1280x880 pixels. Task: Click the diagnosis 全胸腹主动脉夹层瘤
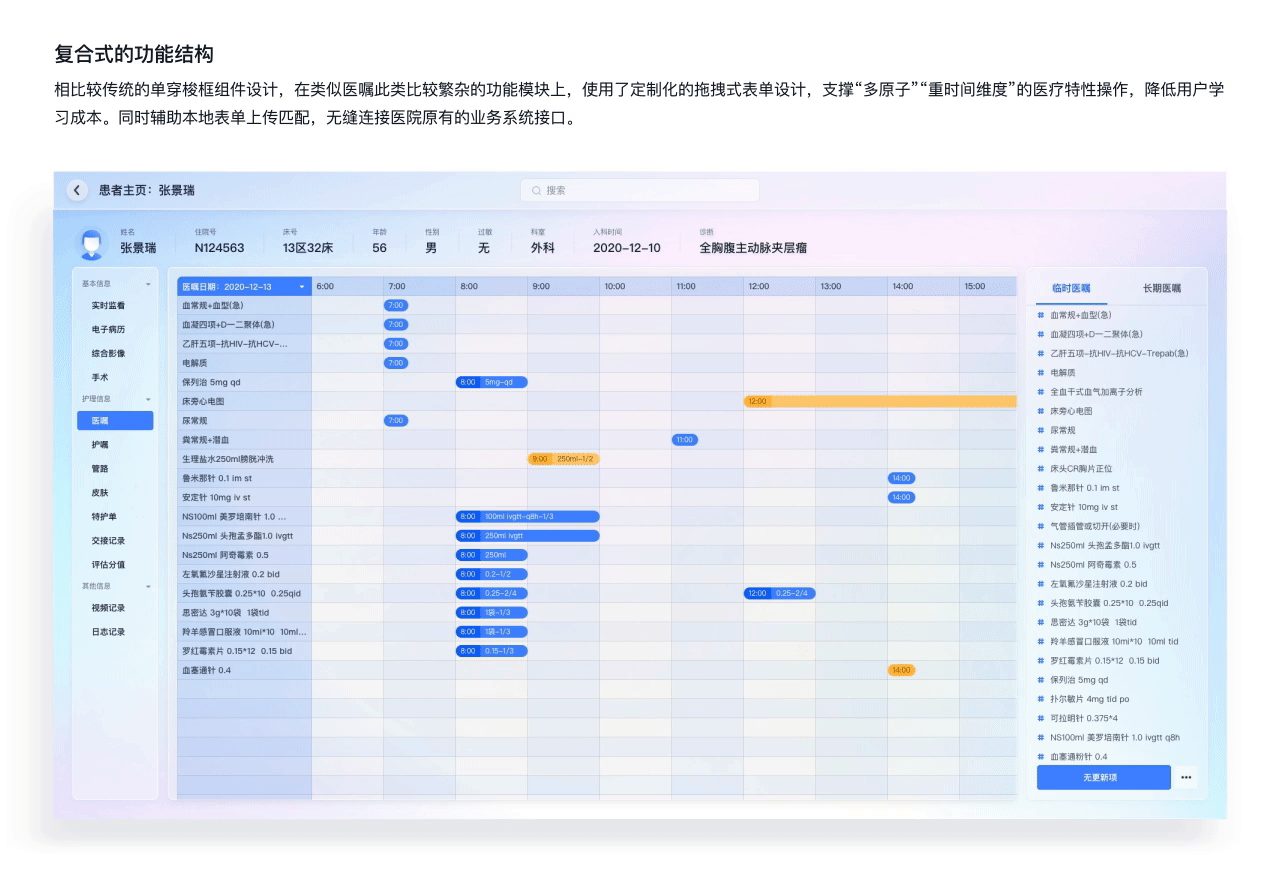click(753, 248)
